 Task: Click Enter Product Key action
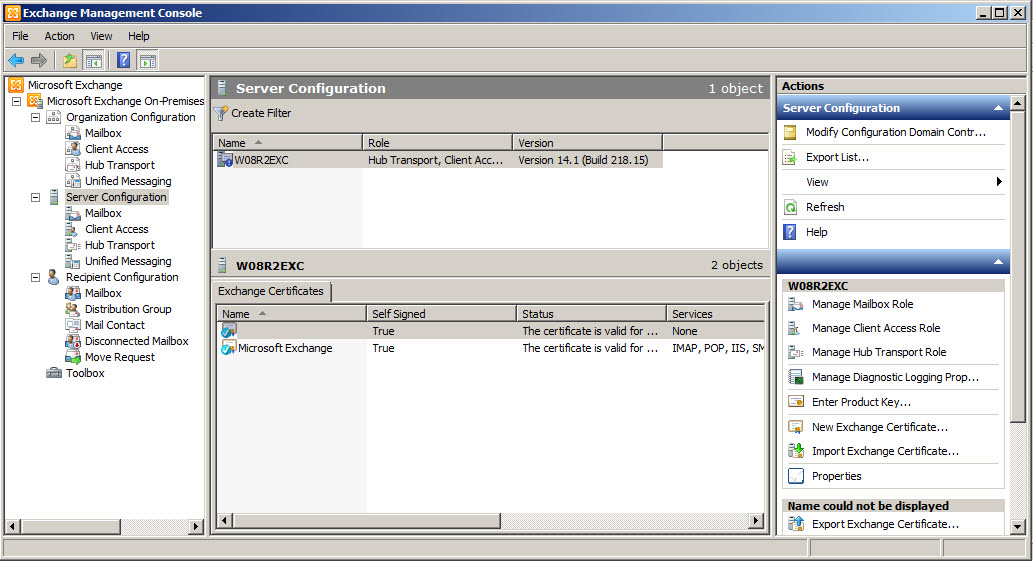pos(861,402)
